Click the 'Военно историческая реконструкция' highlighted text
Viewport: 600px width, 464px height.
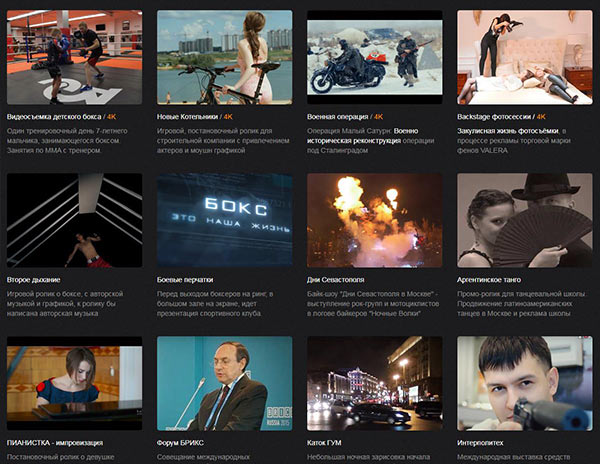coord(362,136)
